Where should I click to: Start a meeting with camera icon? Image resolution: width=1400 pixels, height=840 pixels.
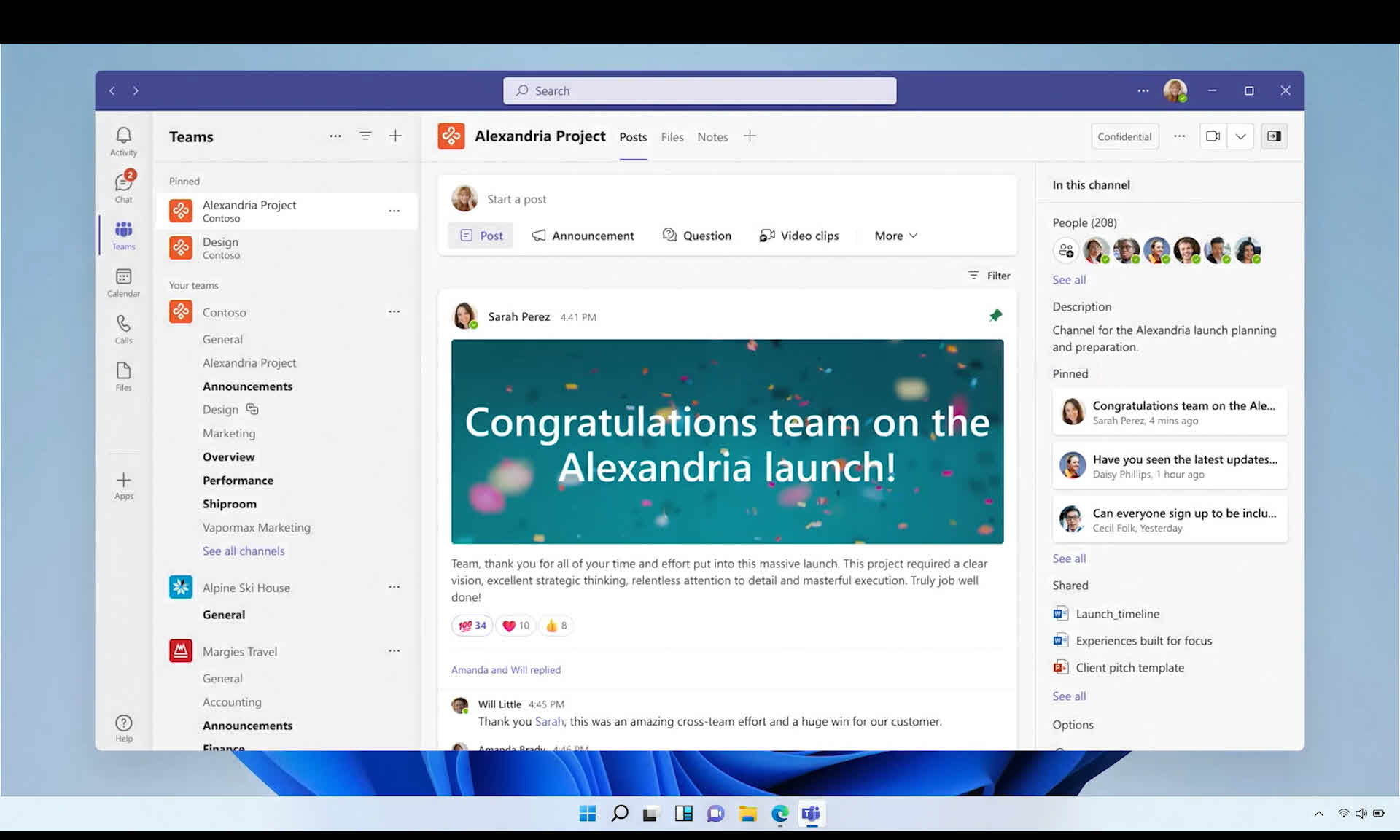pos(1213,136)
